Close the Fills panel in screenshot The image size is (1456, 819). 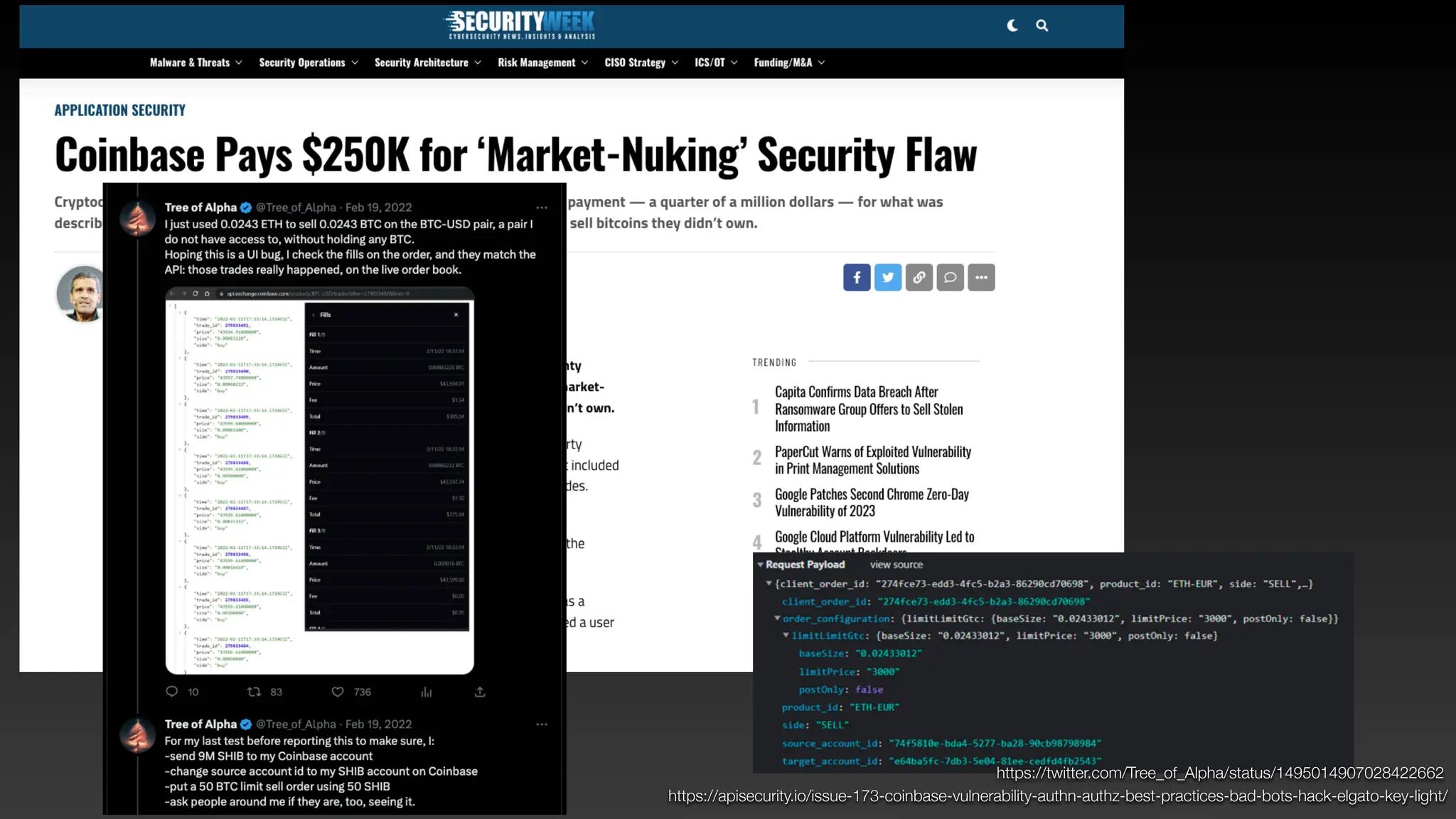456,315
